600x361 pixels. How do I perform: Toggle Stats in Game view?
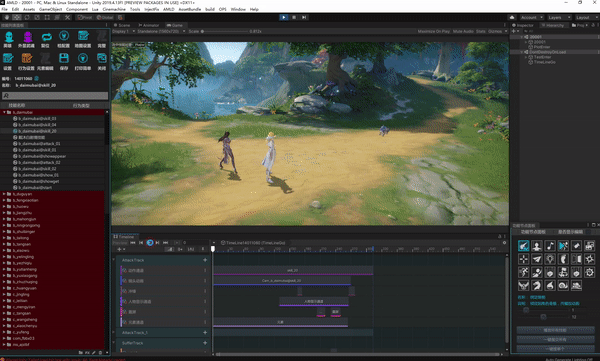[481, 31]
